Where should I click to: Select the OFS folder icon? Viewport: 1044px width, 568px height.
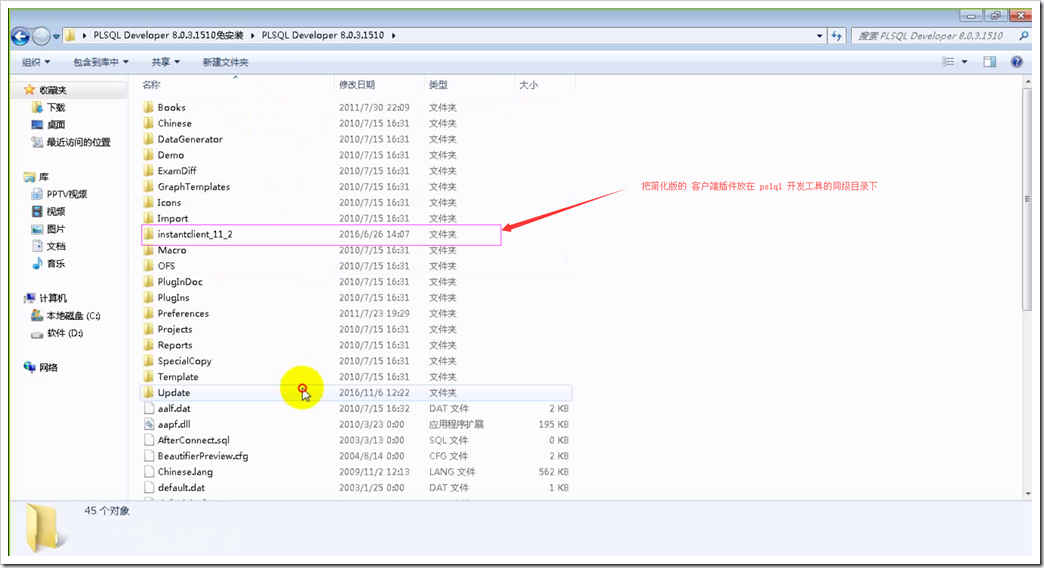(x=148, y=266)
